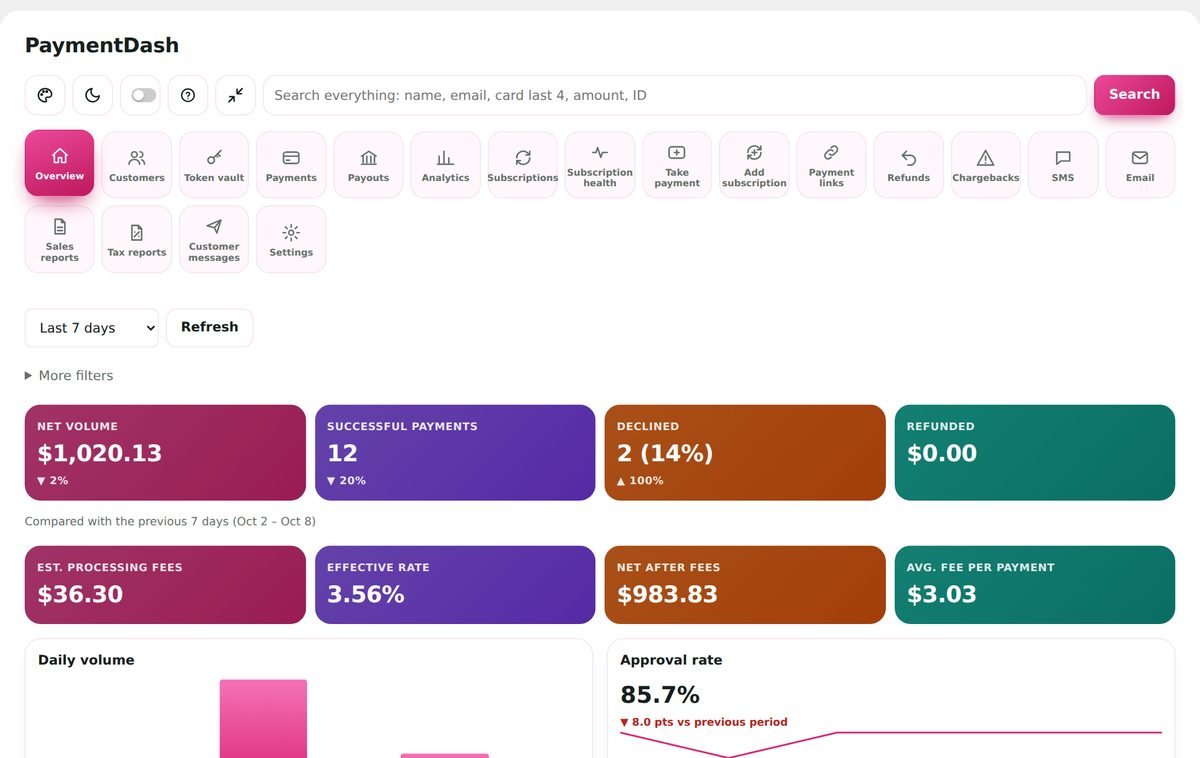Screen dimensions: 1200x758
Task: Click the Daily volume chart heading
Action: click(86, 660)
